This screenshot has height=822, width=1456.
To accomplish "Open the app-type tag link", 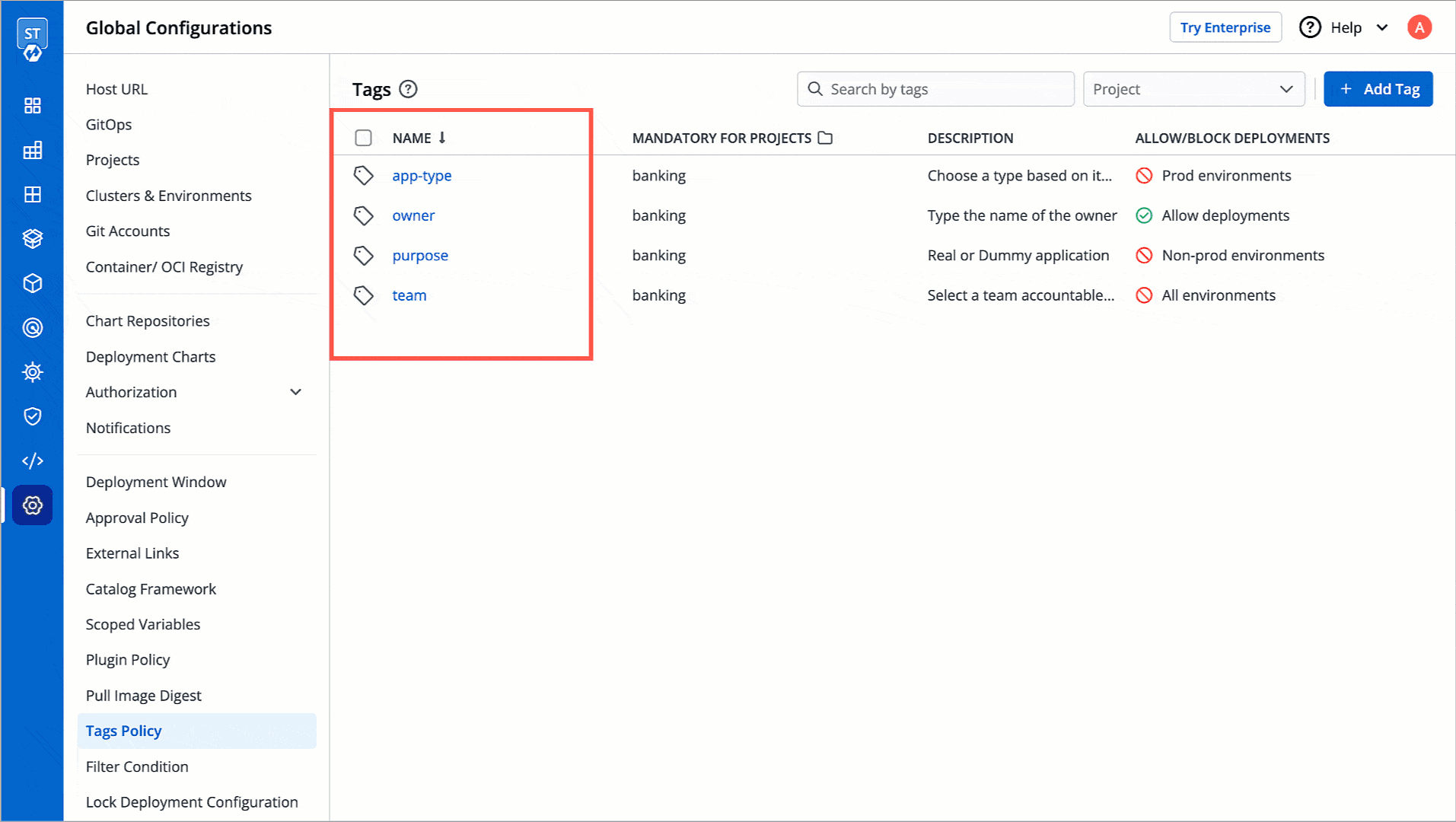I will (x=422, y=175).
